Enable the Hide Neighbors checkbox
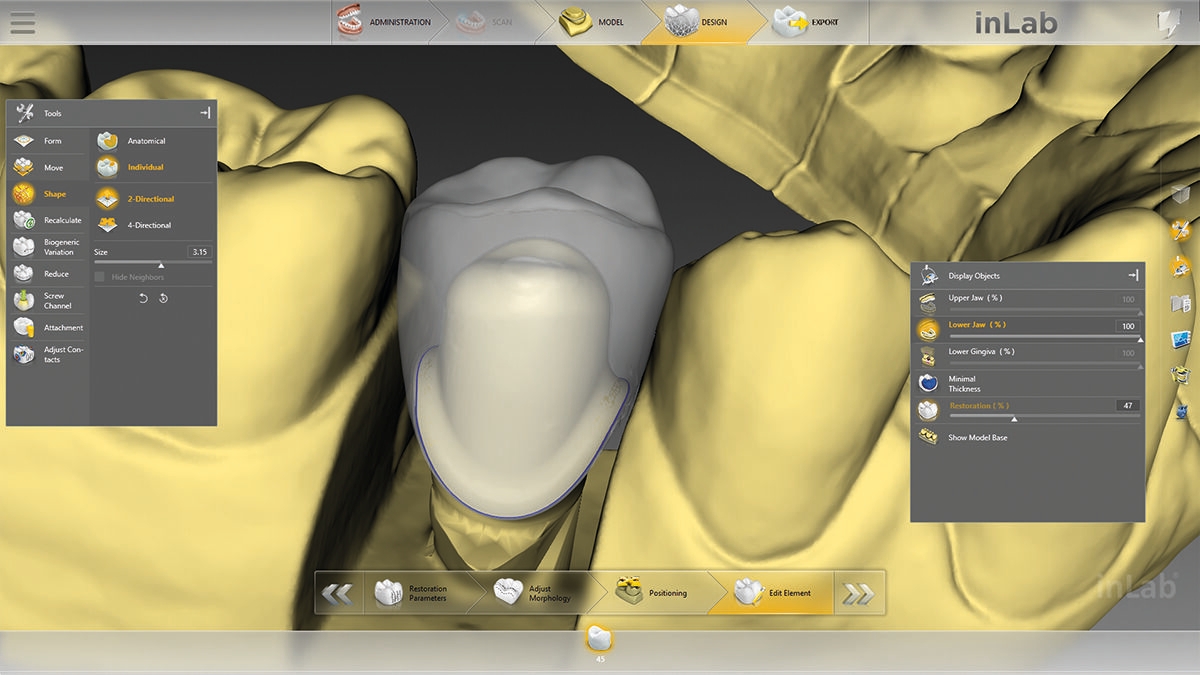The height and width of the screenshot is (675, 1200). tap(100, 277)
